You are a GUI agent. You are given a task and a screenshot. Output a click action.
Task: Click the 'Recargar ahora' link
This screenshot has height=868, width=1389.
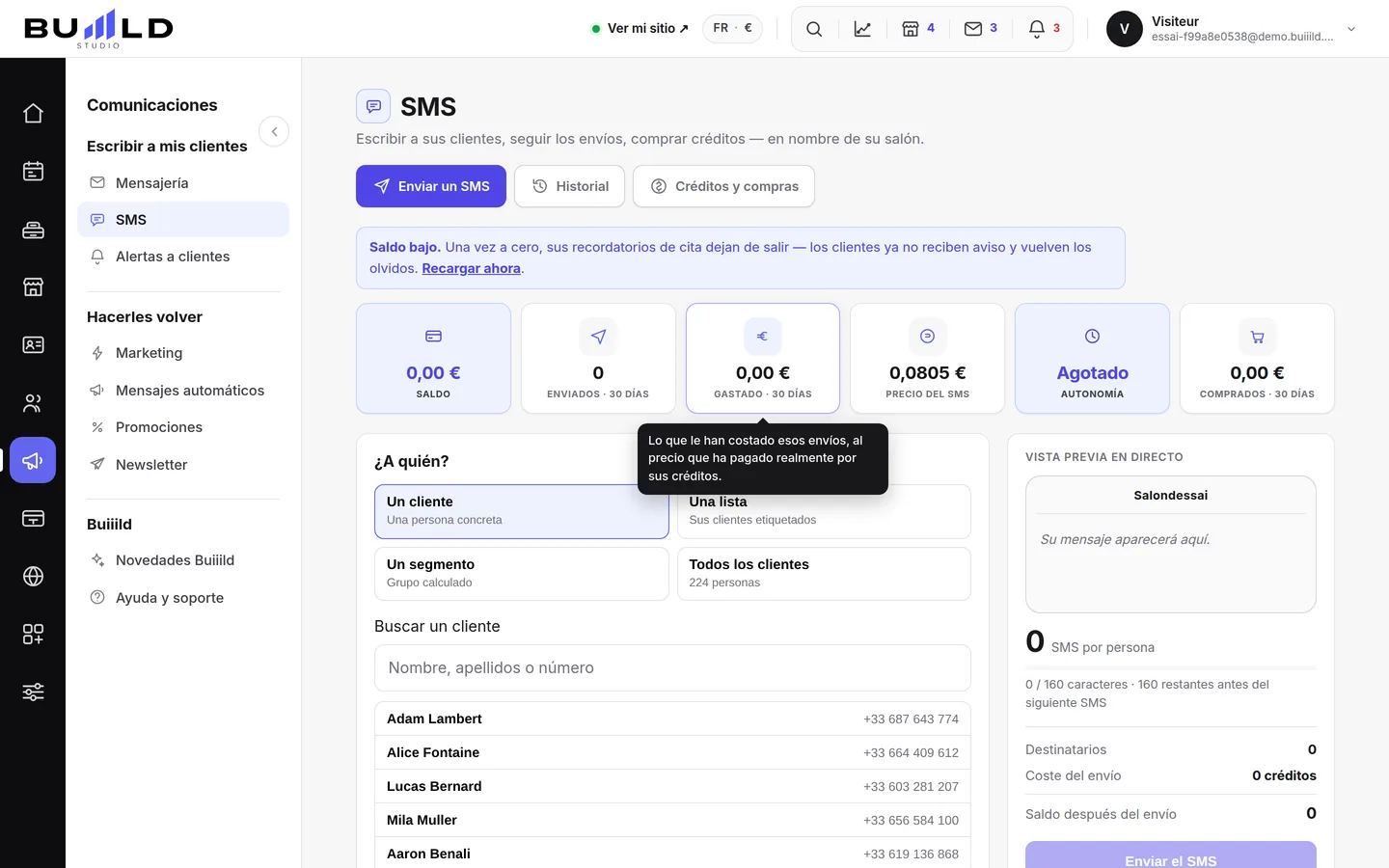471,268
